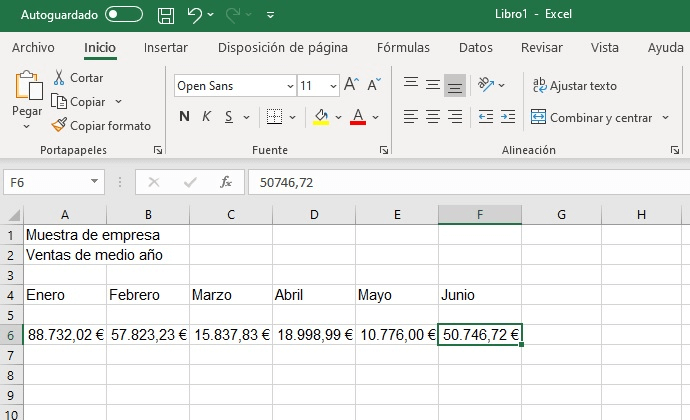
Task: Select column header D
Action: 314,215
